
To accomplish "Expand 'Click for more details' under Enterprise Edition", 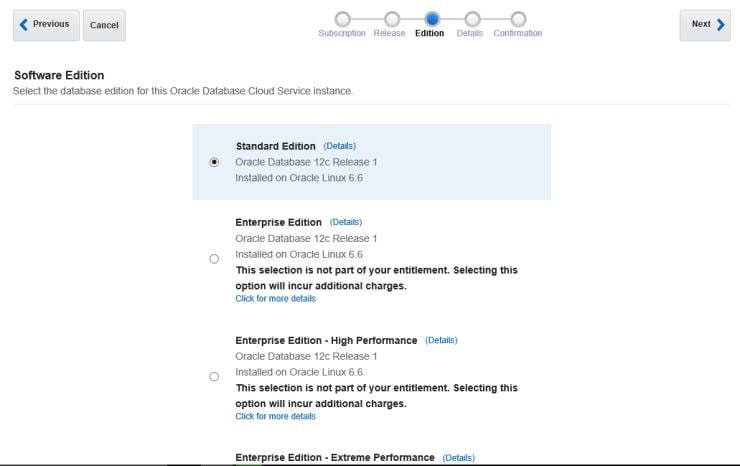I will click(275, 299).
